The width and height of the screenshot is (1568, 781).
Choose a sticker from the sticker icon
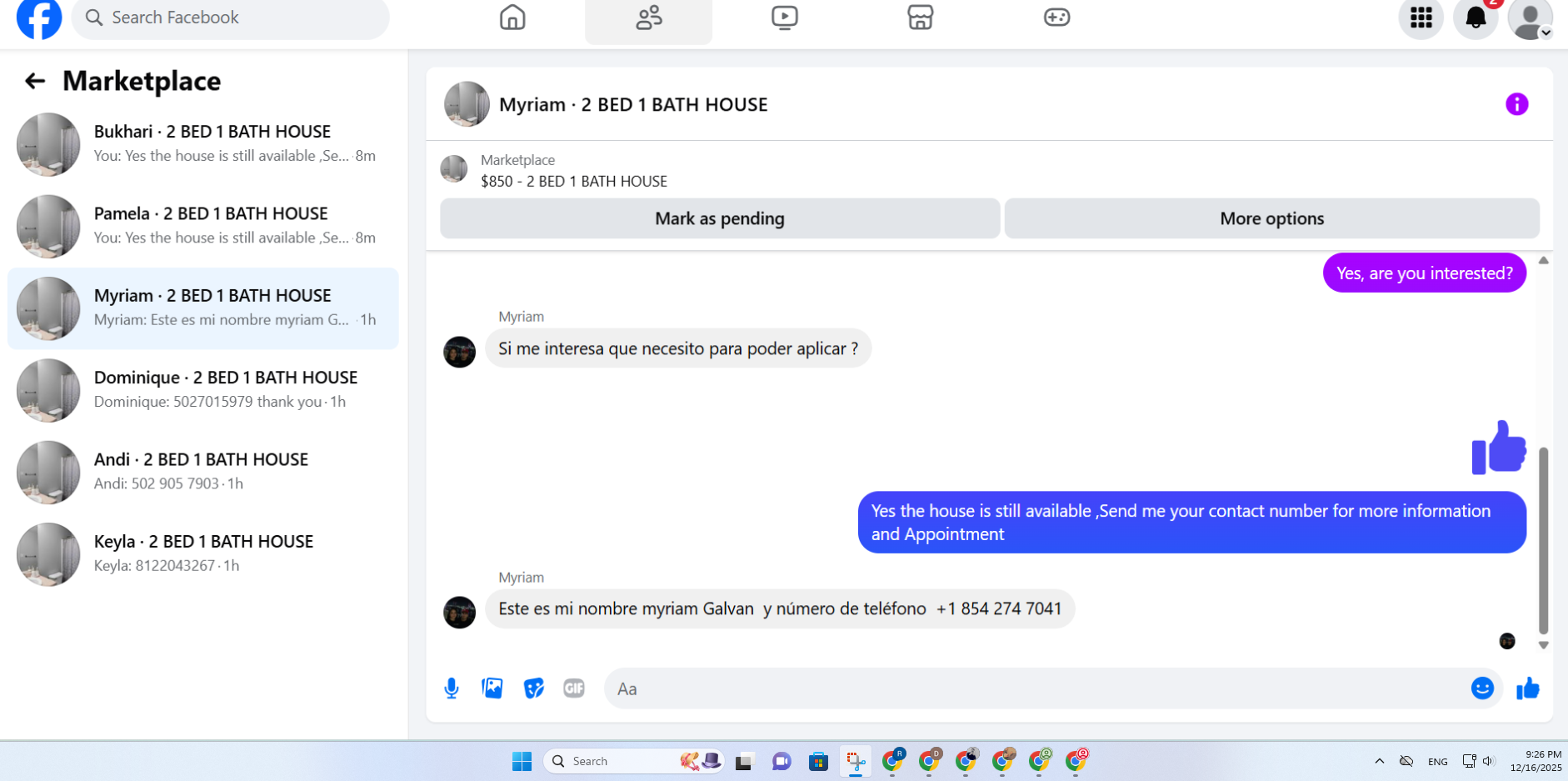pyautogui.click(x=533, y=688)
